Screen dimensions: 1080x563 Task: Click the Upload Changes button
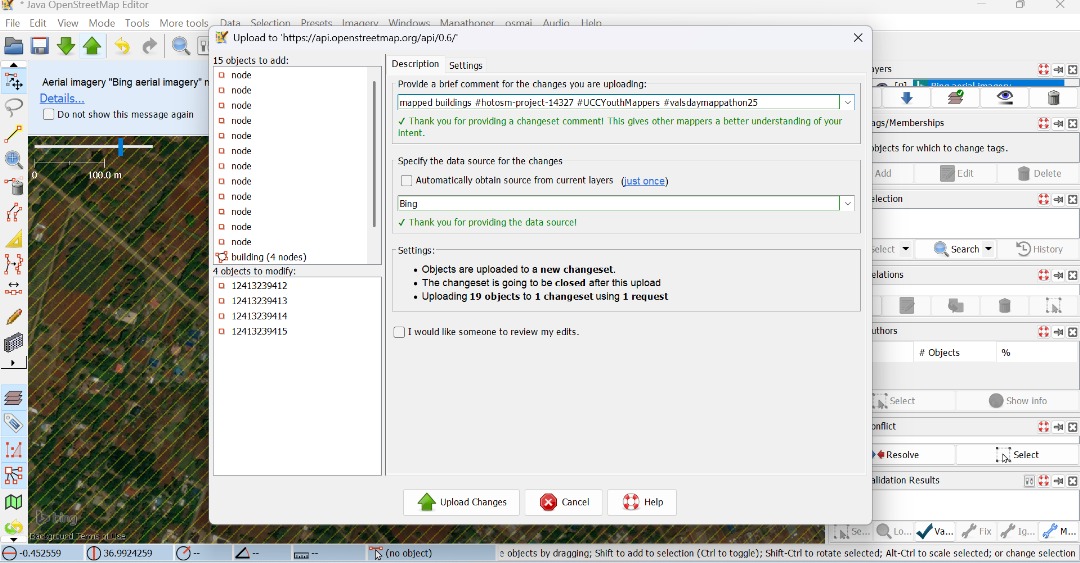pos(461,502)
